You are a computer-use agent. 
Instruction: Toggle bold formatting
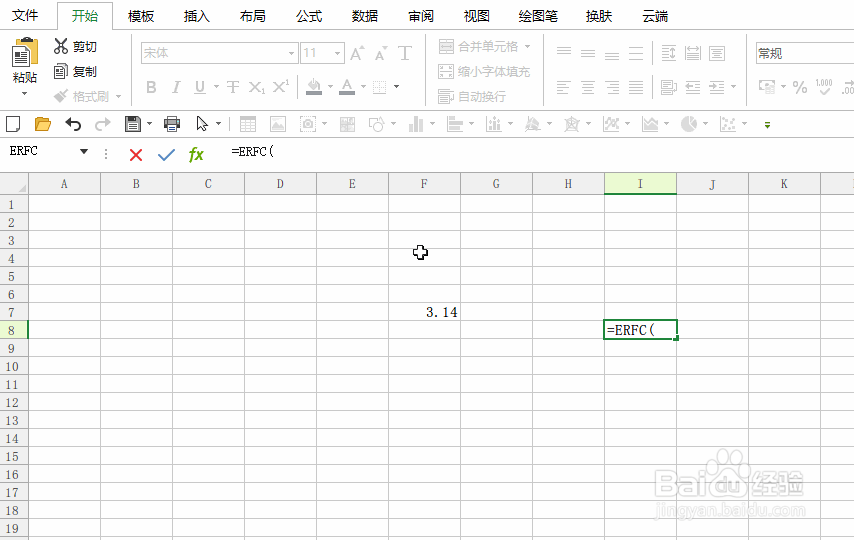tap(151, 87)
